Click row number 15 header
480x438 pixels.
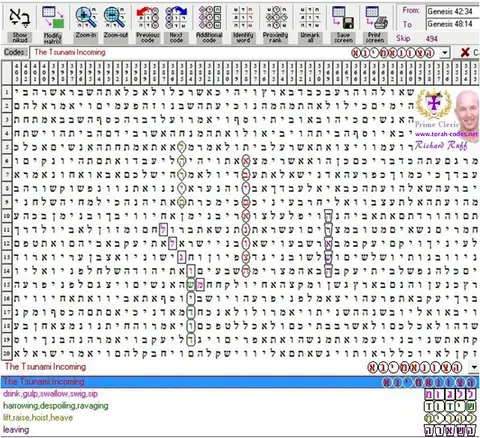[x=7, y=285]
